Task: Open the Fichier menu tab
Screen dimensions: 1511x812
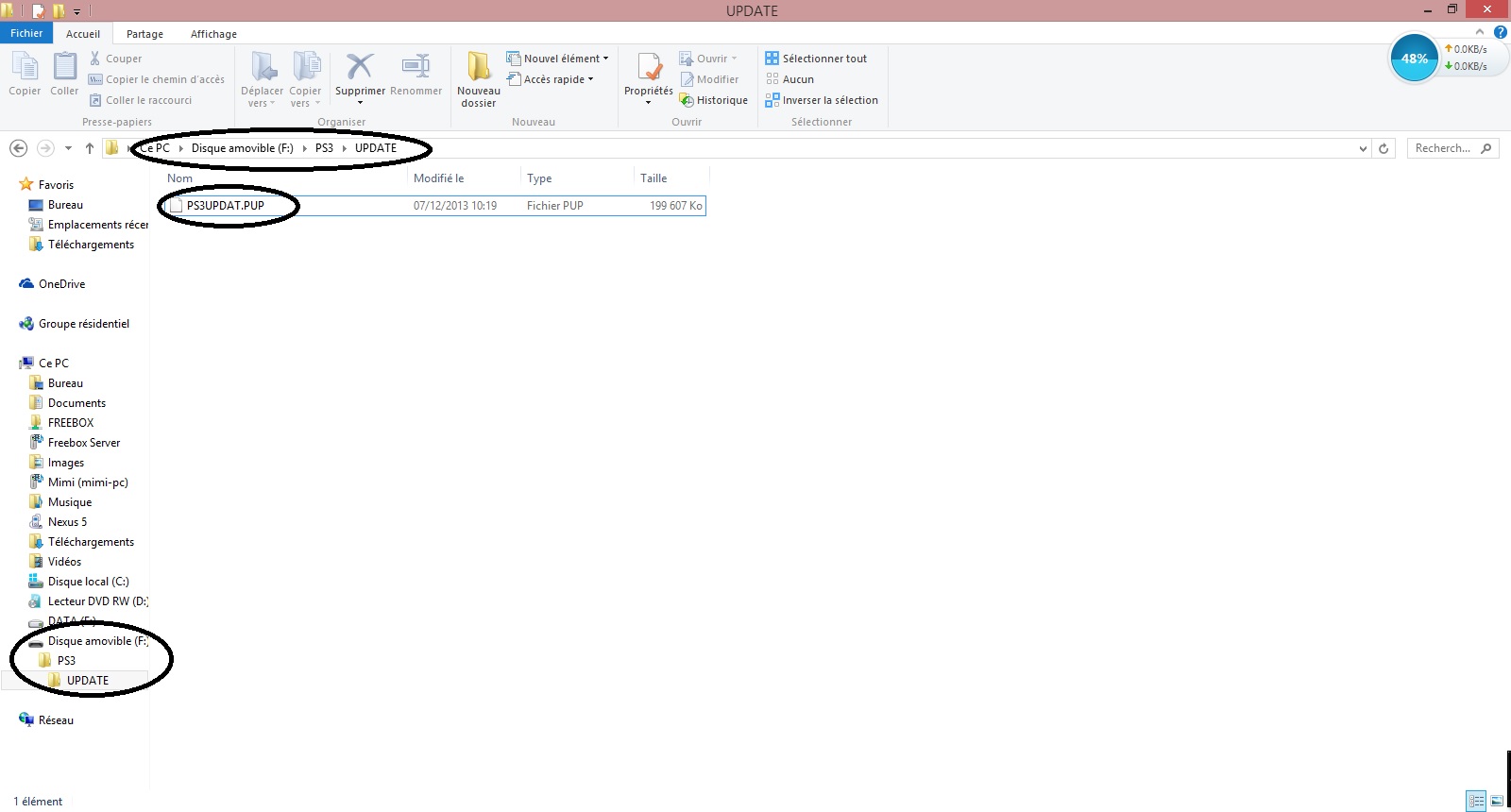Action: (x=26, y=33)
